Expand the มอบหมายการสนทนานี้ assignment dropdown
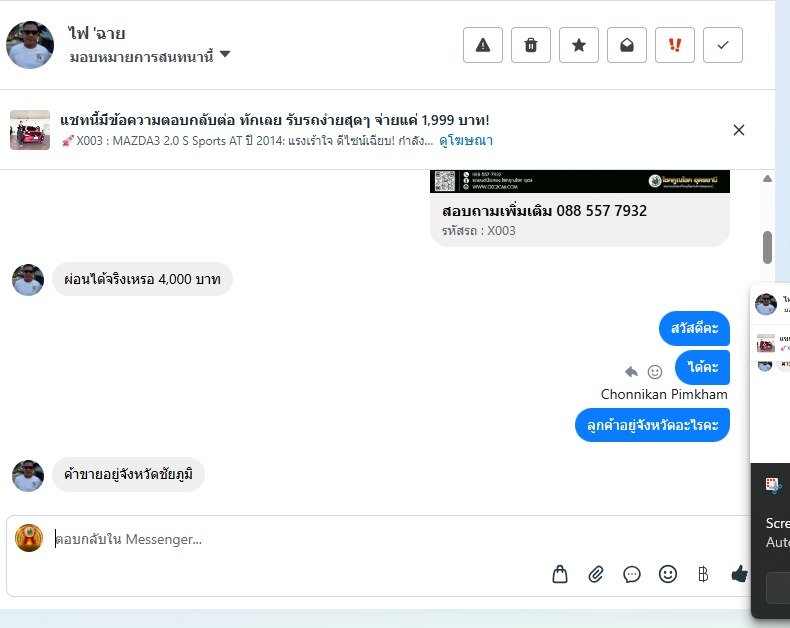 (x=150, y=56)
